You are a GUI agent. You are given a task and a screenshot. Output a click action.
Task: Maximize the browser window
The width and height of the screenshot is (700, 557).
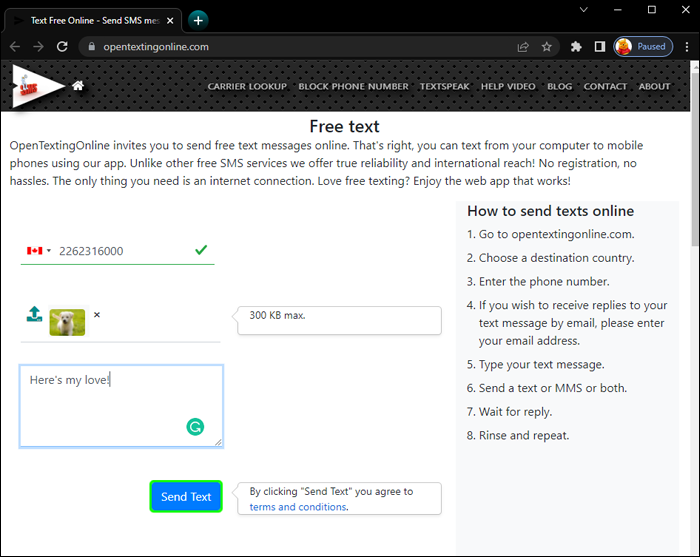652,9
